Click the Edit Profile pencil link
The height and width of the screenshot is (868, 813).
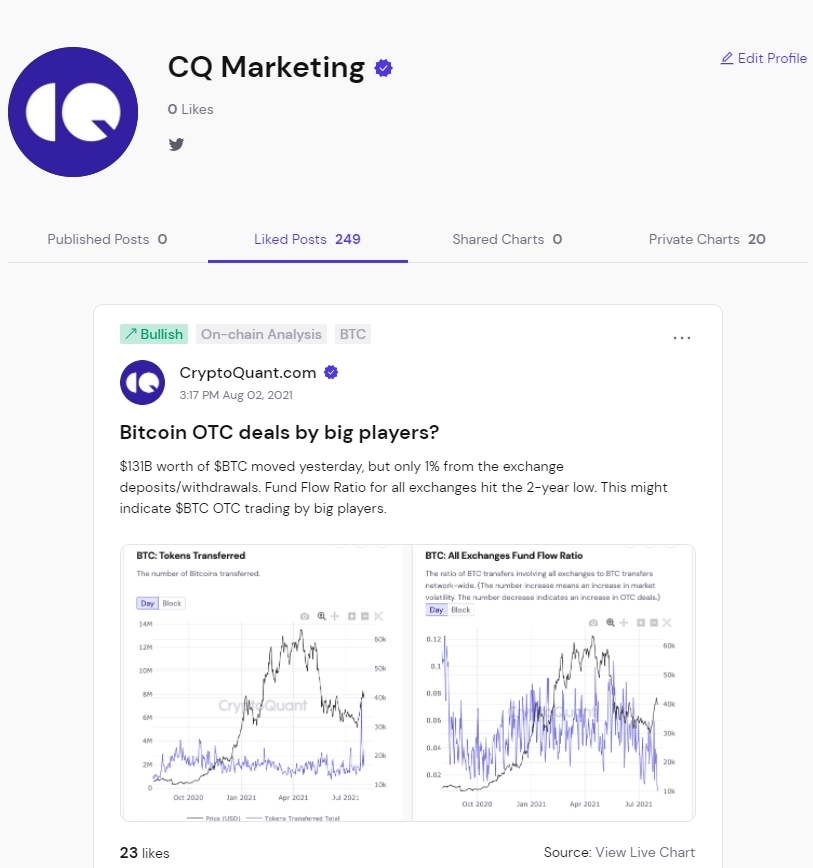point(764,59)
